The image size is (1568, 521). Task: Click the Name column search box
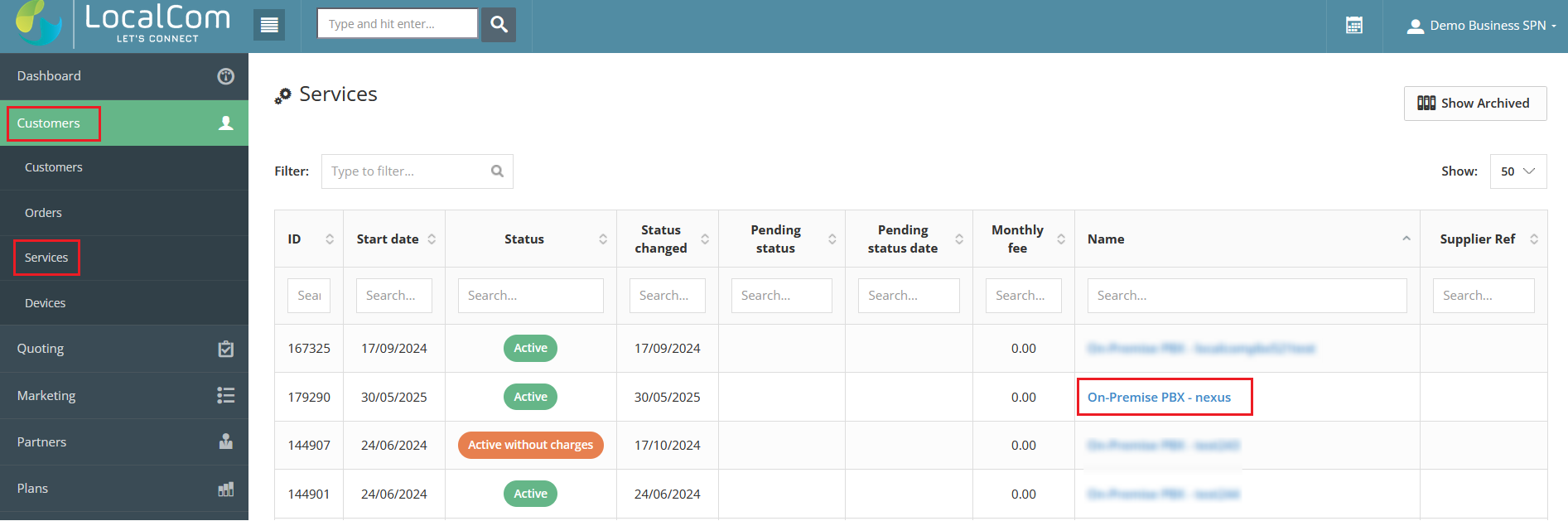click(x=1246, y=296)
